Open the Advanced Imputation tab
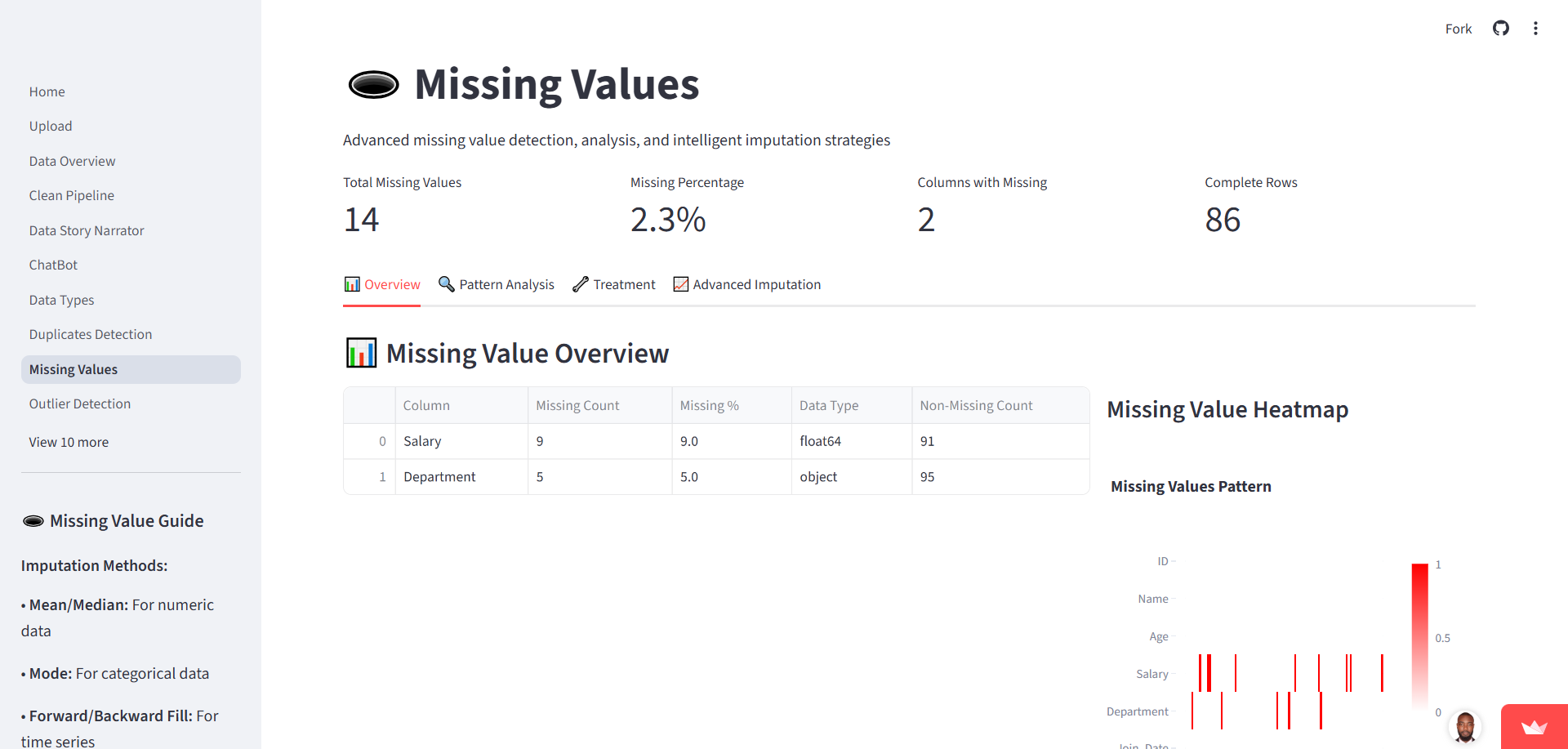The height and width of the screenshot is (749, 1568). 757,284
